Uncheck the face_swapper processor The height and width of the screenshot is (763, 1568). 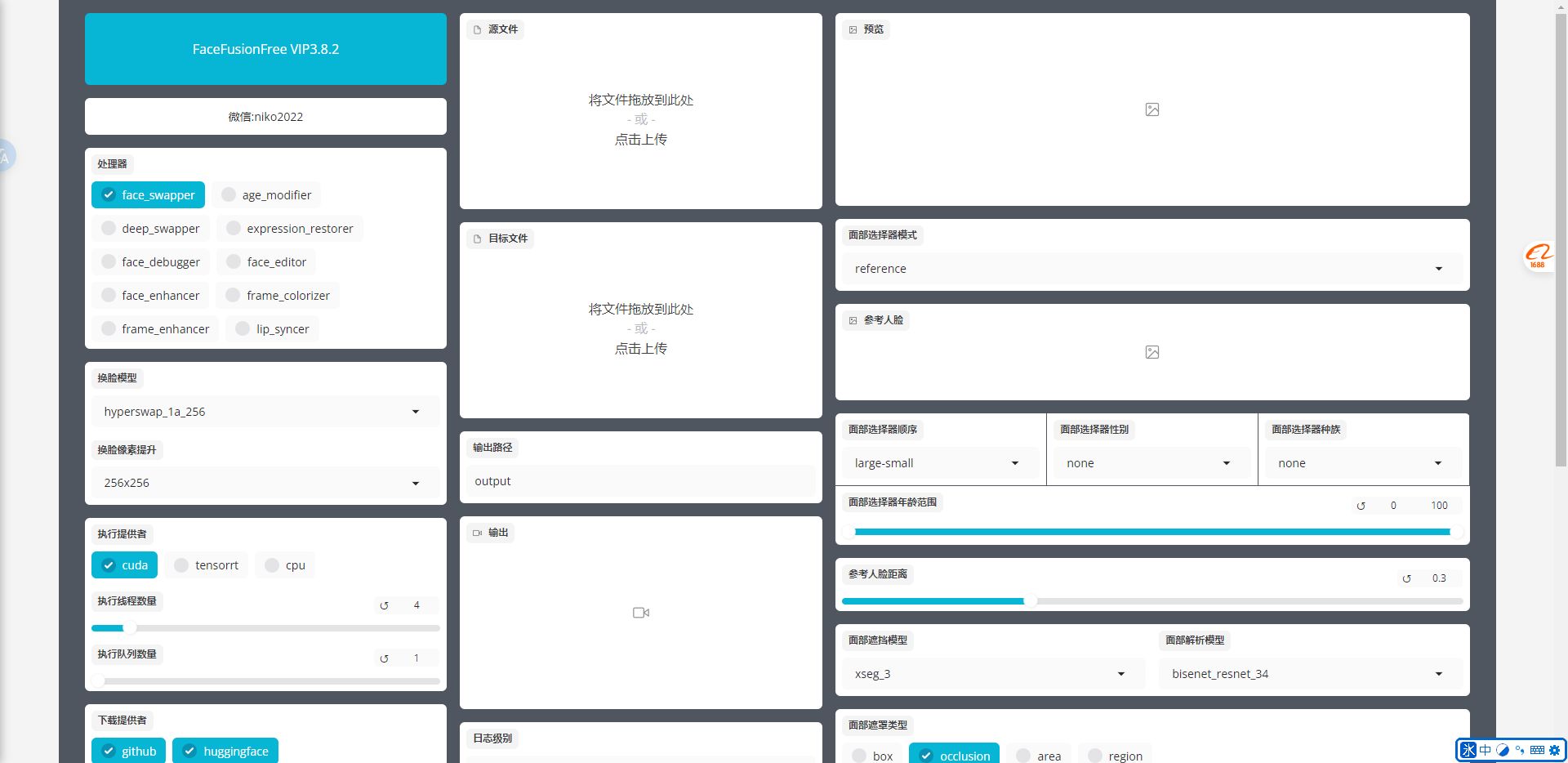148,195
